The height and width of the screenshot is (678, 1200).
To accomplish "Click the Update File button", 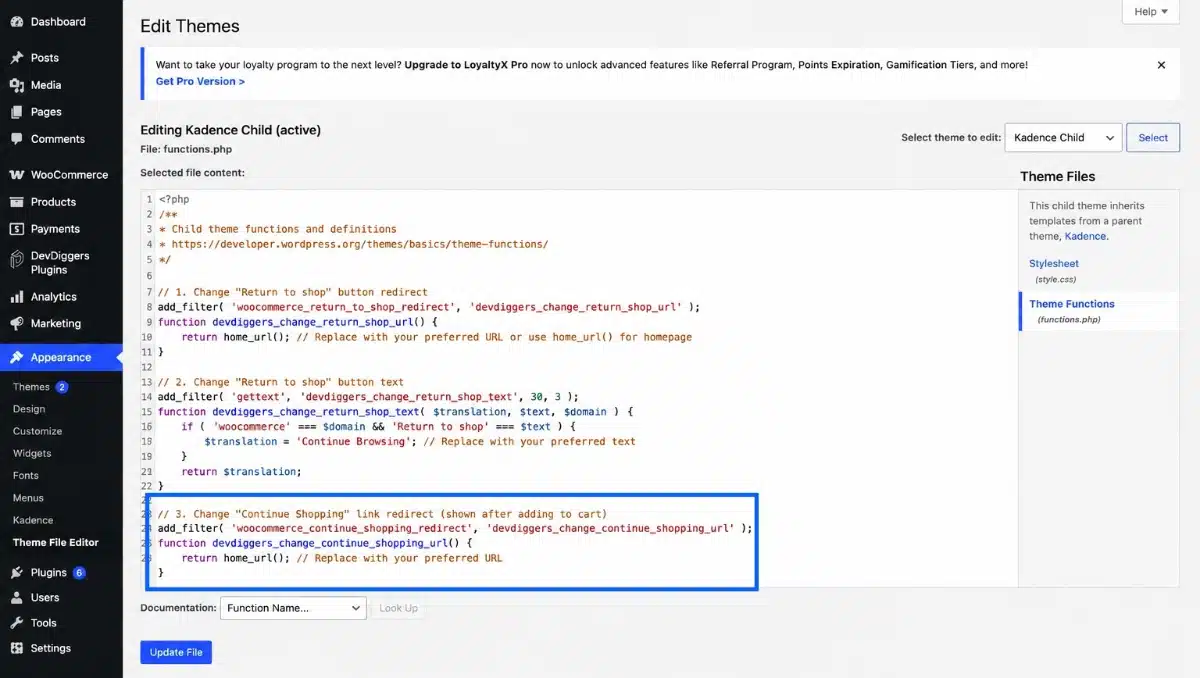I will (x=176, y=652).
